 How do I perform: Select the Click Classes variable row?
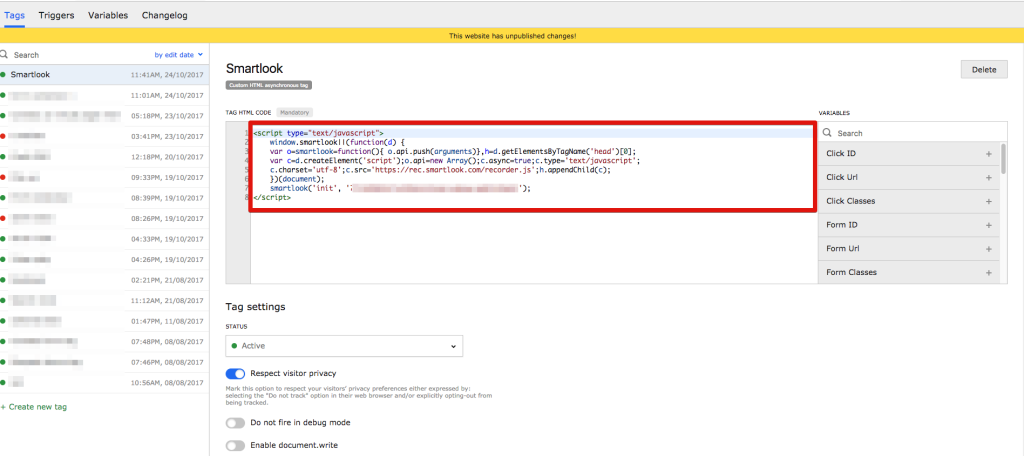pos(908,201)
